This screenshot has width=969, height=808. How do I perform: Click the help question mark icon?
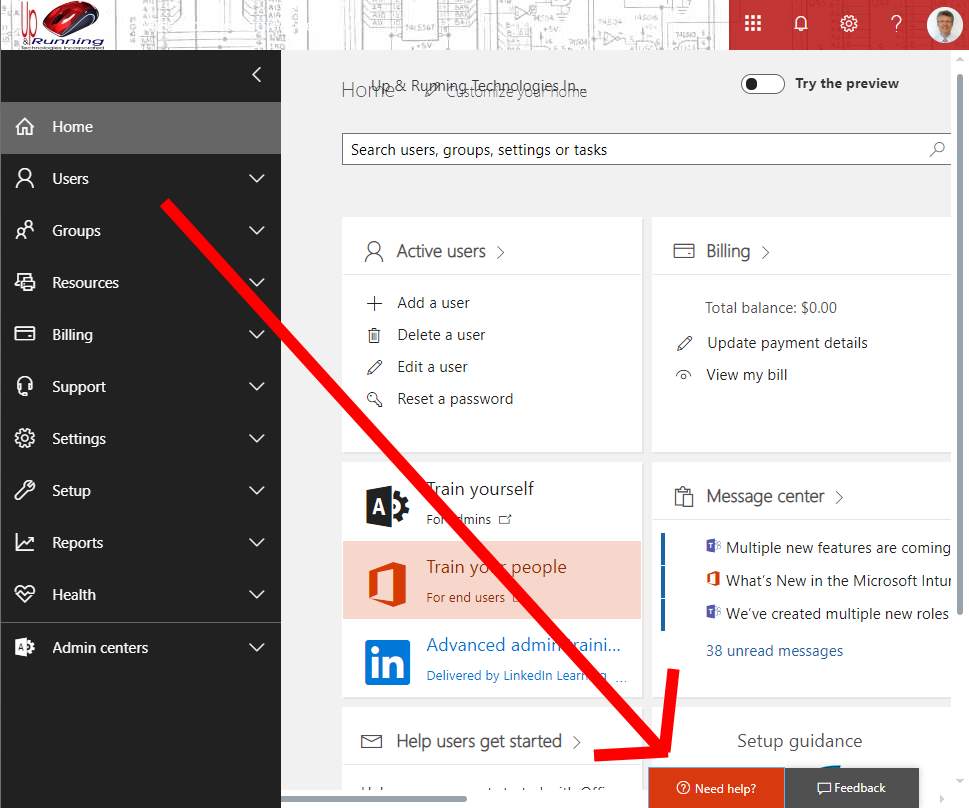click(x=897, y=24)
